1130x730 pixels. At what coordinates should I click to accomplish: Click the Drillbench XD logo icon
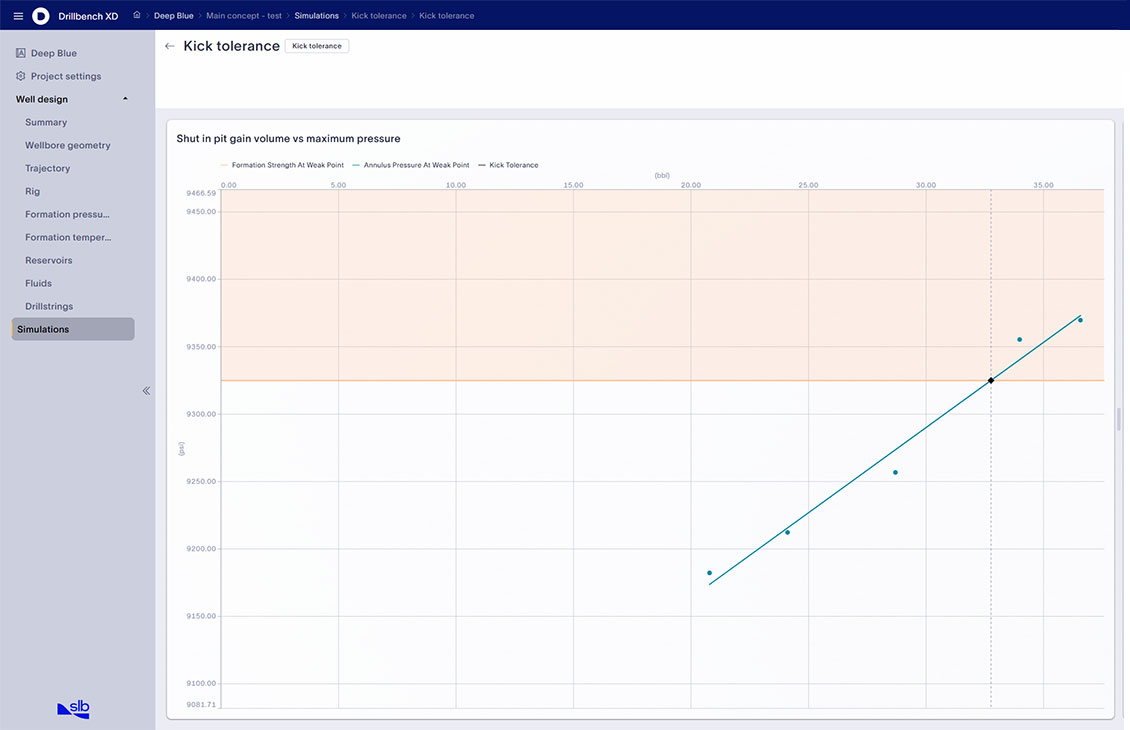pyautogui.click(x=41, y=16)
